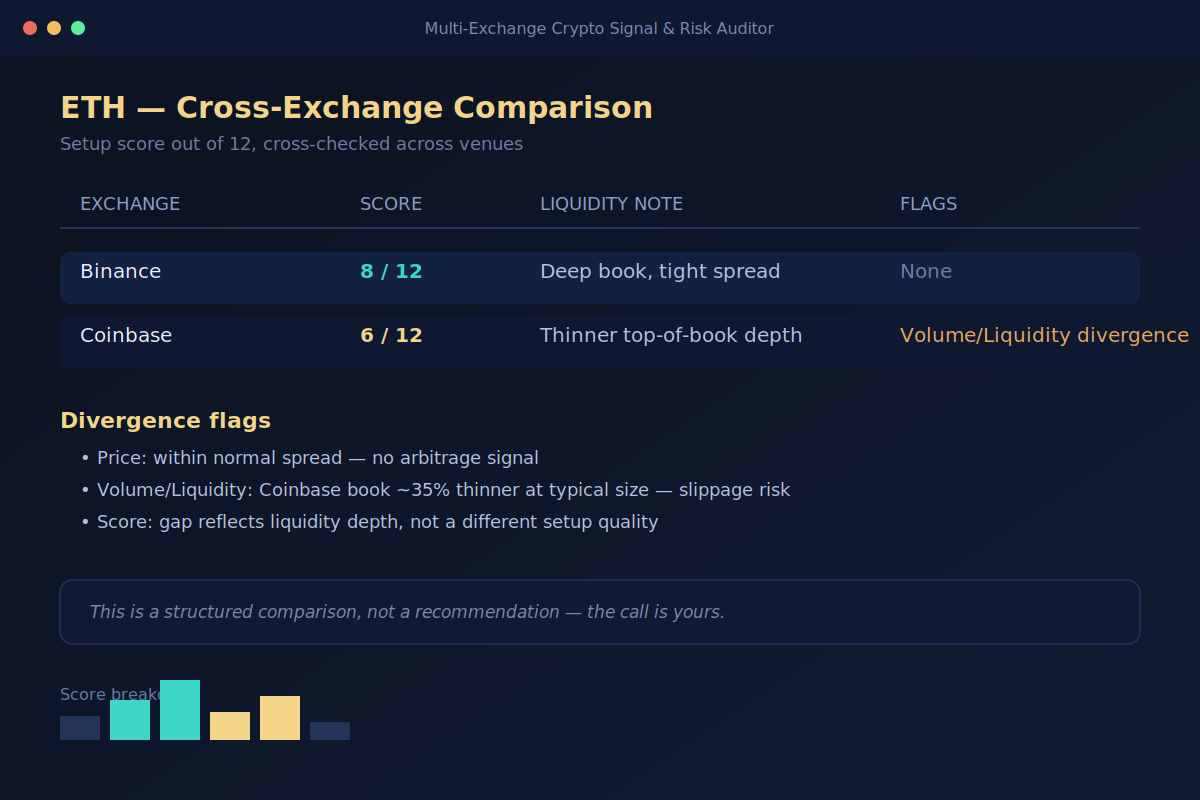This screenshot has width=1200, height=800.
Task: Click the '8 / 12' score value
Action: (391, 272)
